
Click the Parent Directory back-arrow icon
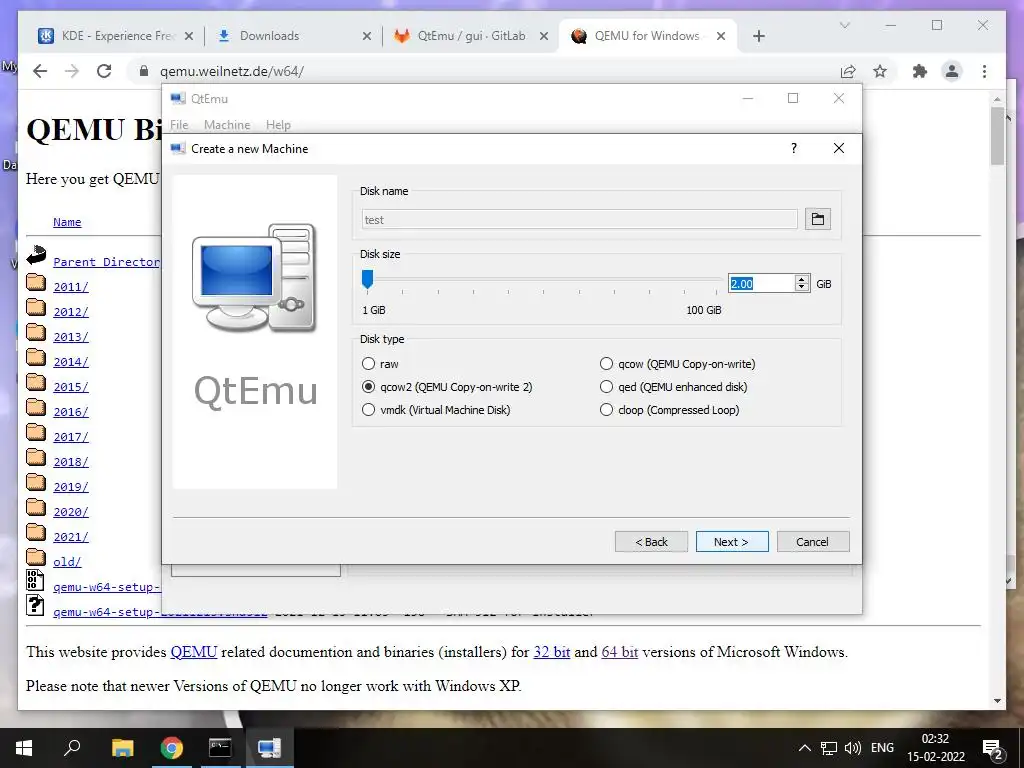(x=37, y=255)
